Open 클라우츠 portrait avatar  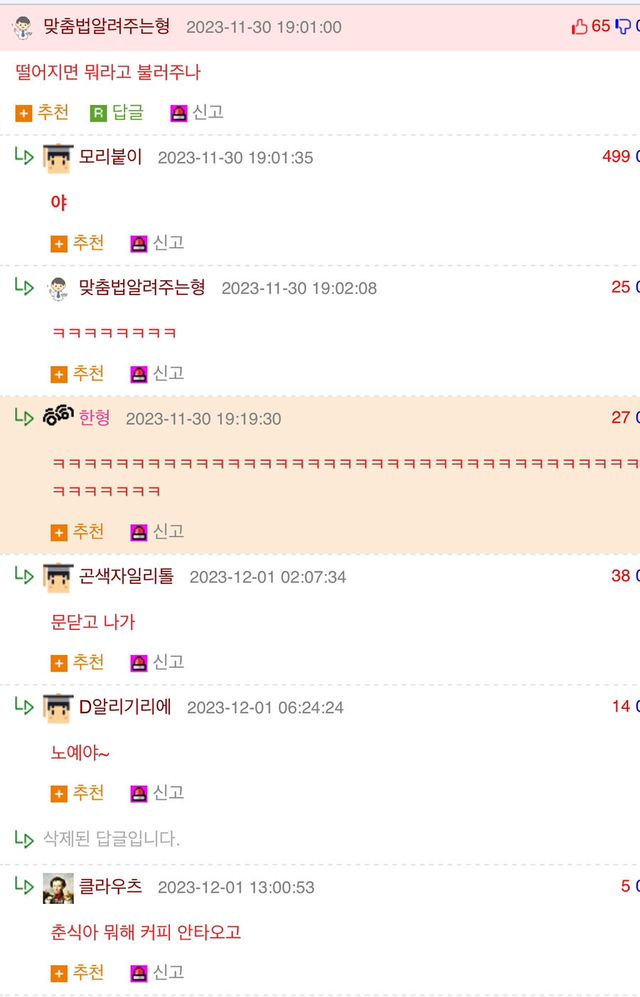click(x=58, y=888)
